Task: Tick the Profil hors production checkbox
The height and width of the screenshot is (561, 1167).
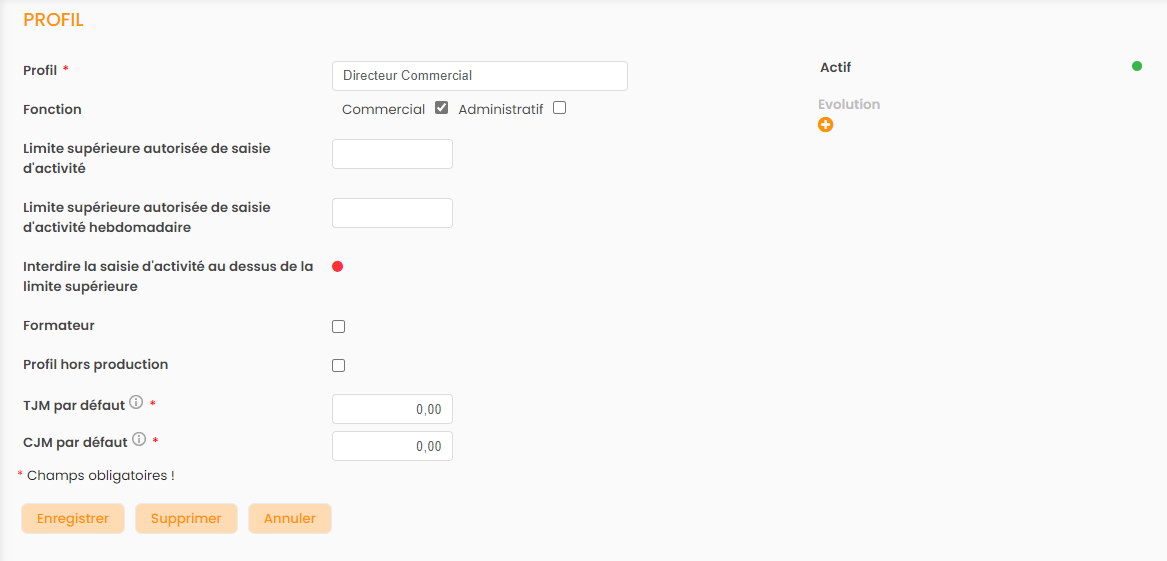Action: (338, 365)
